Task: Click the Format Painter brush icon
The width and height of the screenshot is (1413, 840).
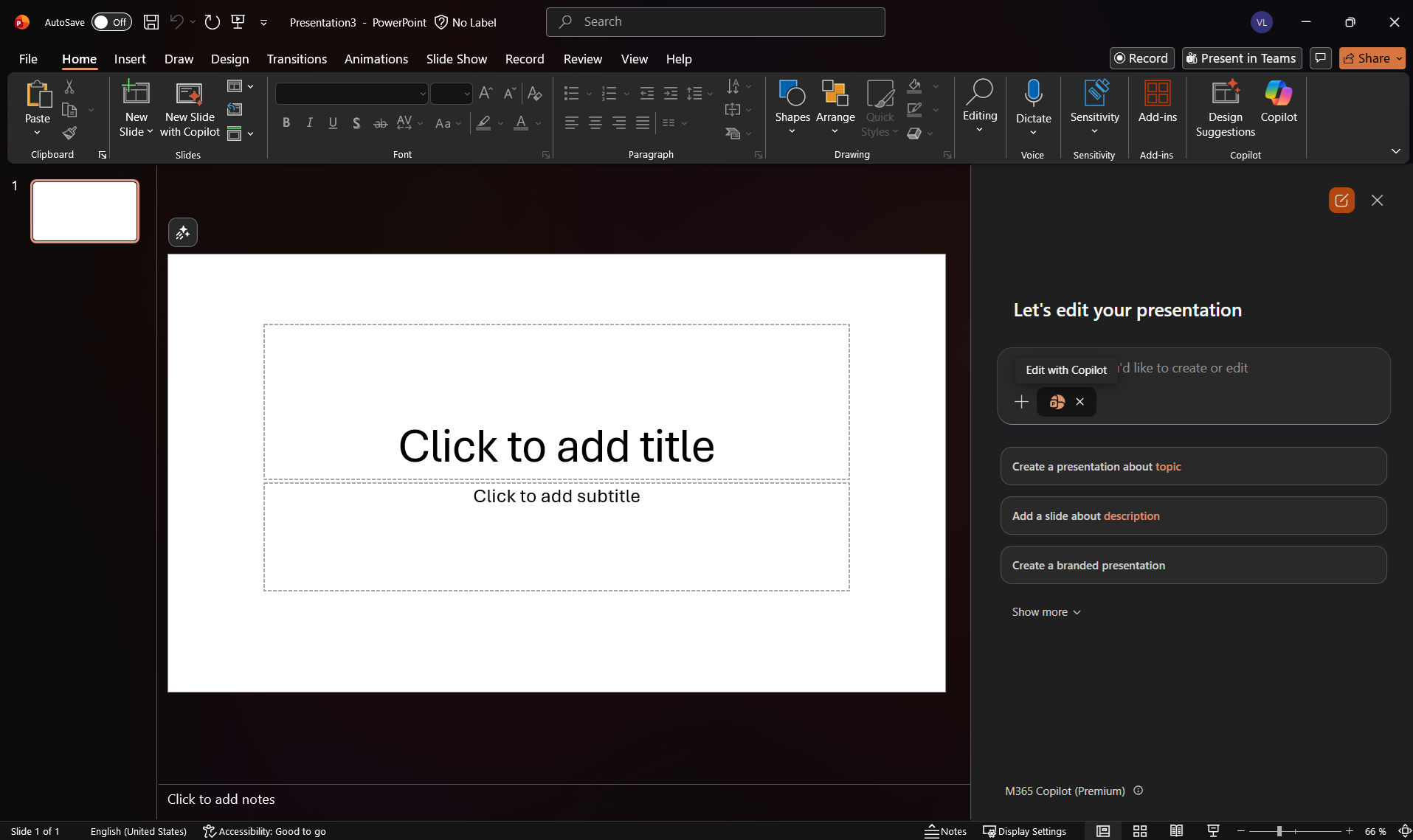Action: tap(69, 133)
